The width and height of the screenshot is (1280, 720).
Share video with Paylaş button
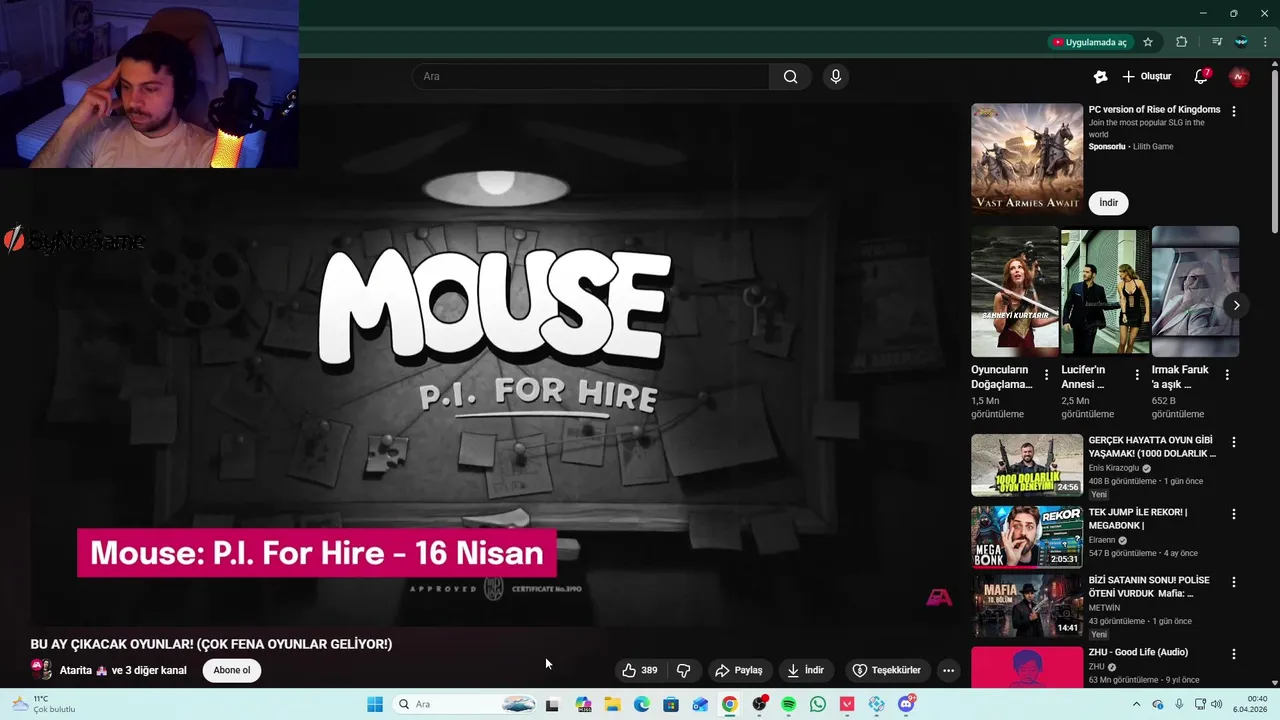[739, 670]
